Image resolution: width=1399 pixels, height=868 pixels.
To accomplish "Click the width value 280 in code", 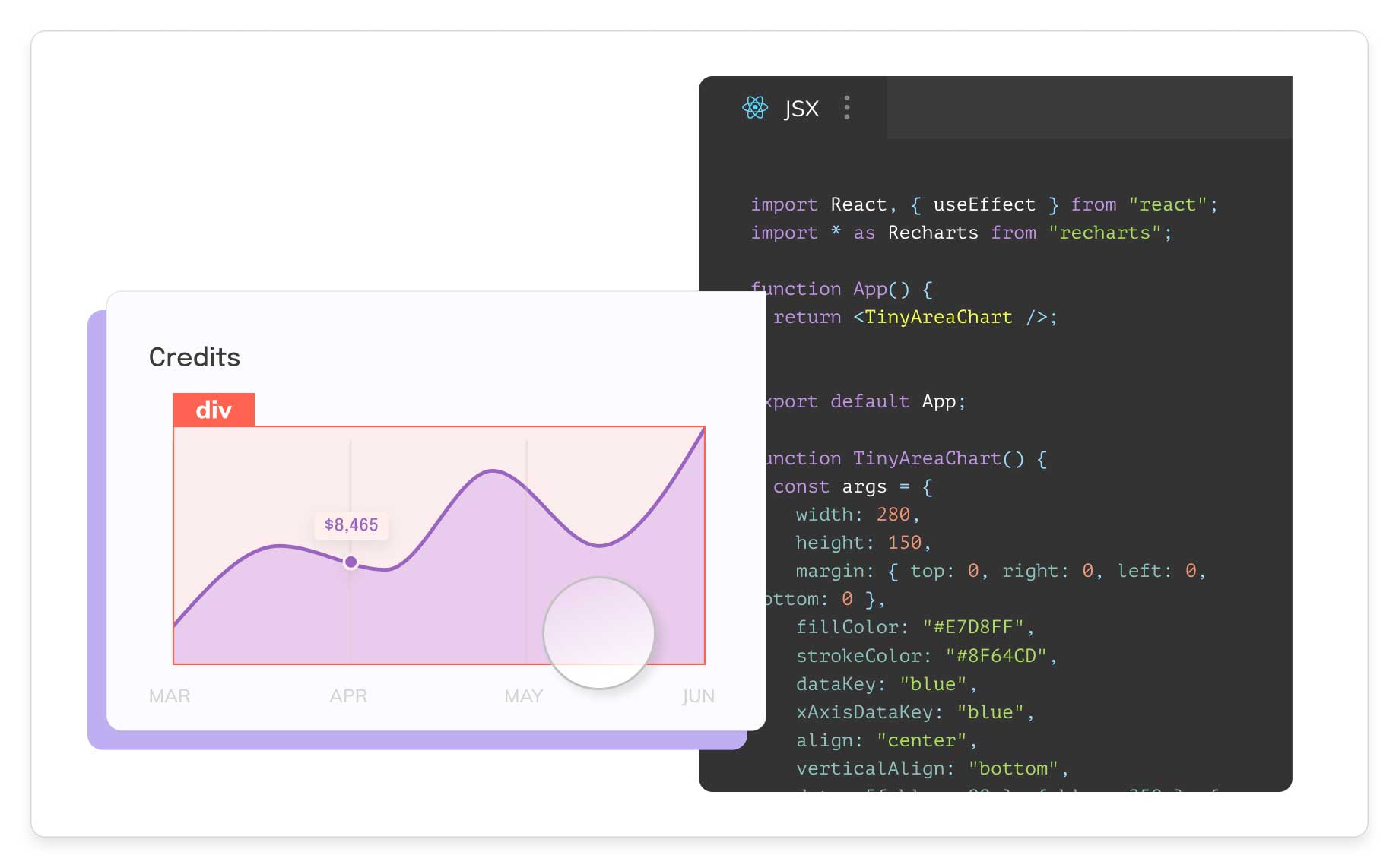I will click(893, 515).
